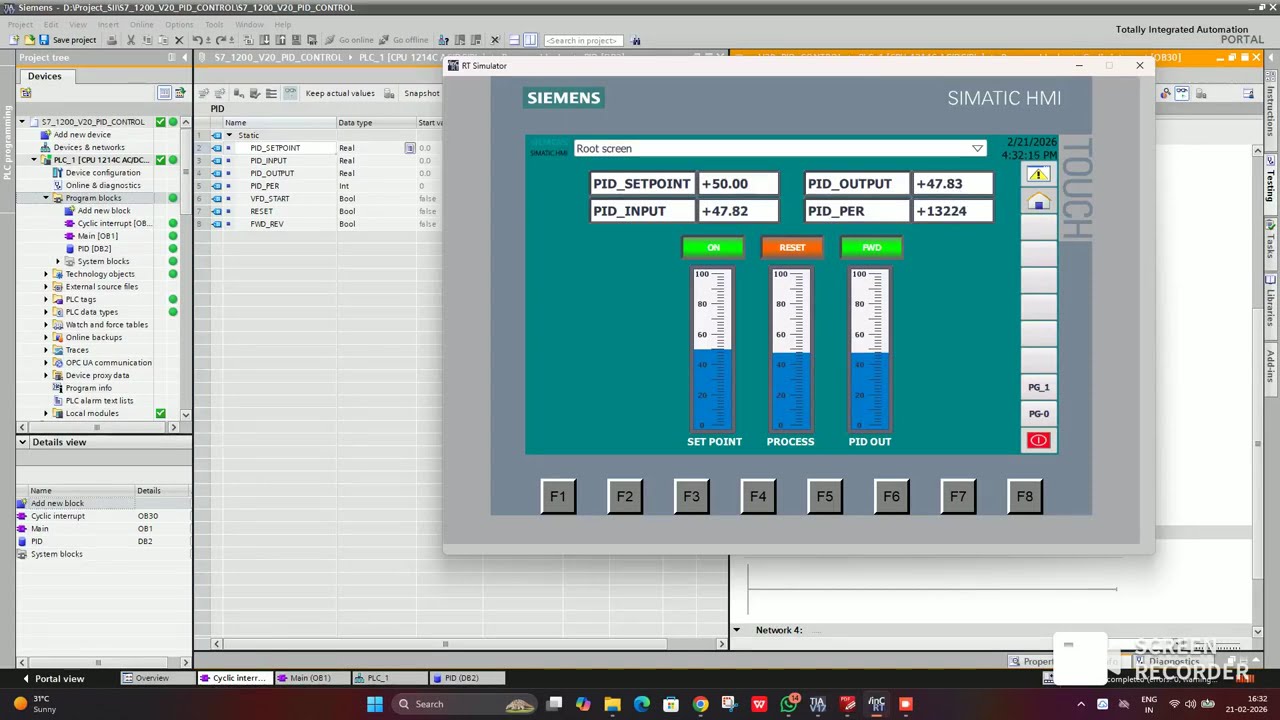
Task: Collapse the Details view panel
Action: tap(22, 442)
